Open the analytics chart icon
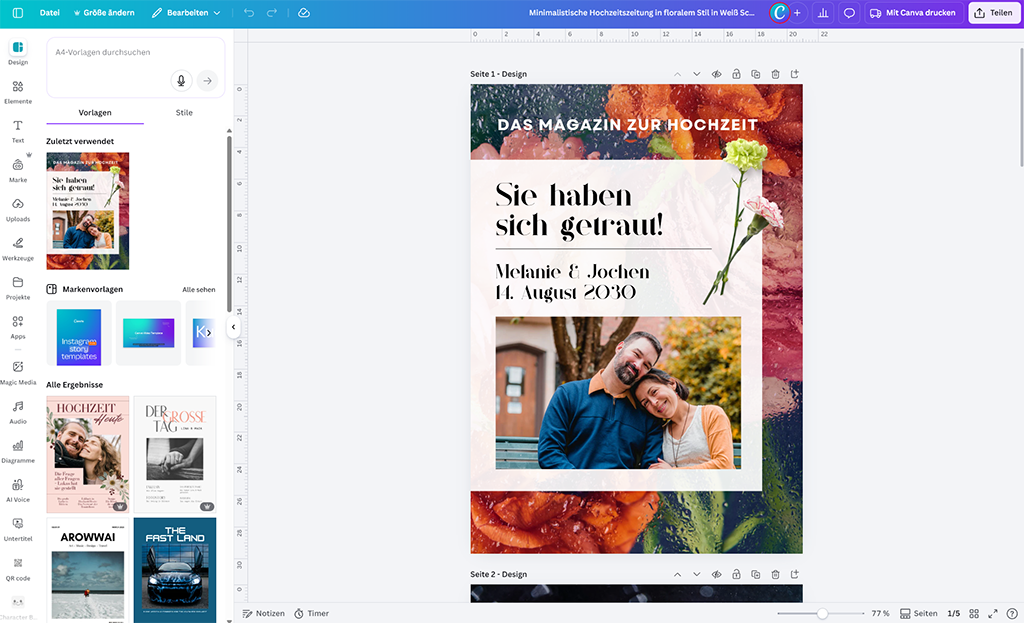 point(823,12)
